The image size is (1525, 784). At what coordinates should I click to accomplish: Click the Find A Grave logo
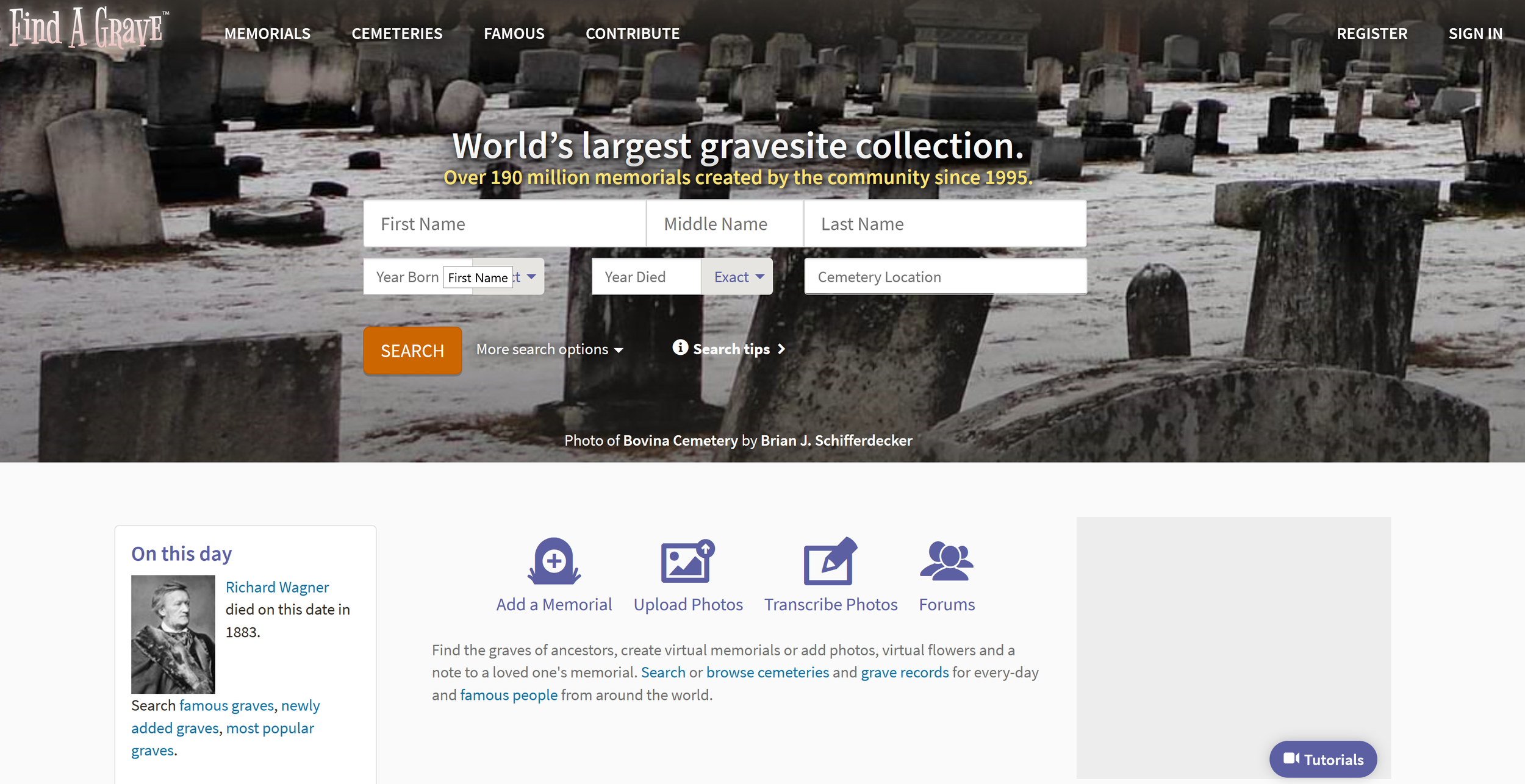[x=88, y=27]
